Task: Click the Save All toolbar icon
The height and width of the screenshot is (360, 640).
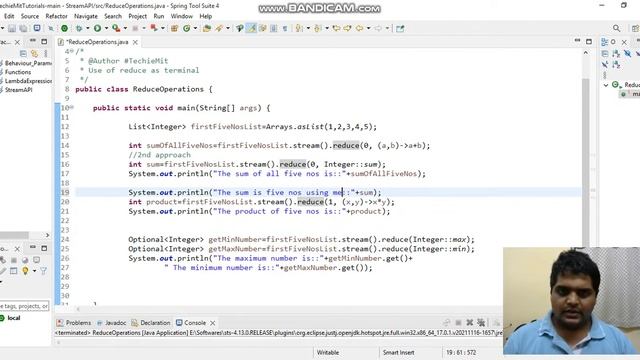Action: pyautogui.click(x=23, y=28)
